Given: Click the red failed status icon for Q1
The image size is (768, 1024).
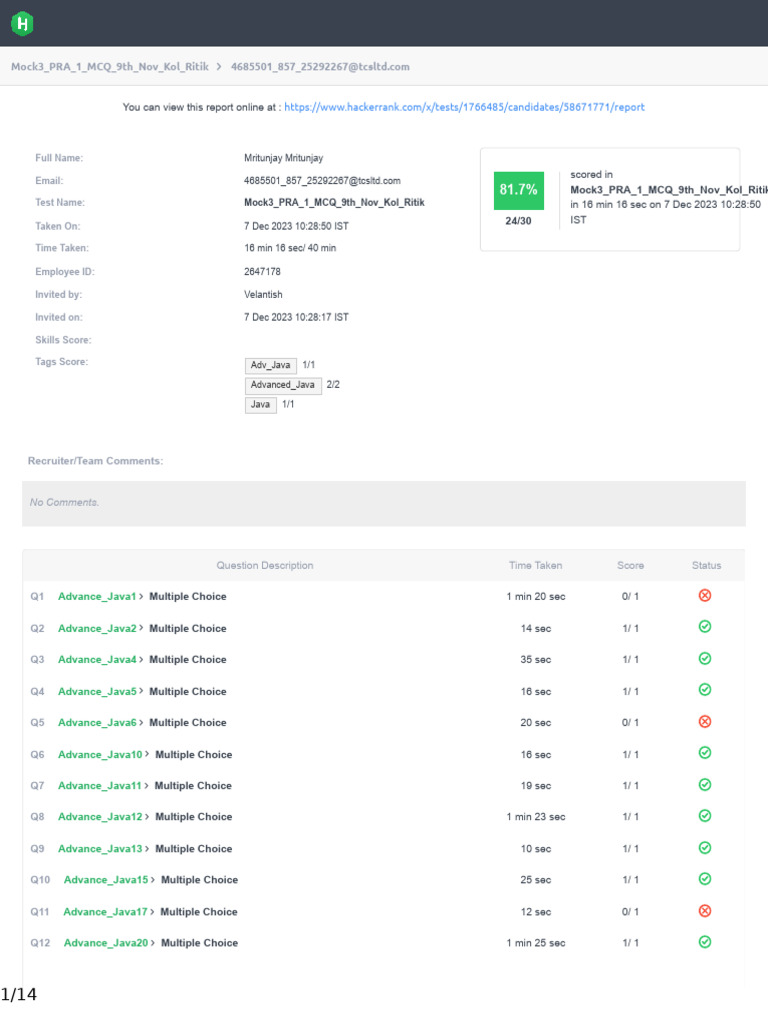Looking at the screenshot, I should [704, 596].
